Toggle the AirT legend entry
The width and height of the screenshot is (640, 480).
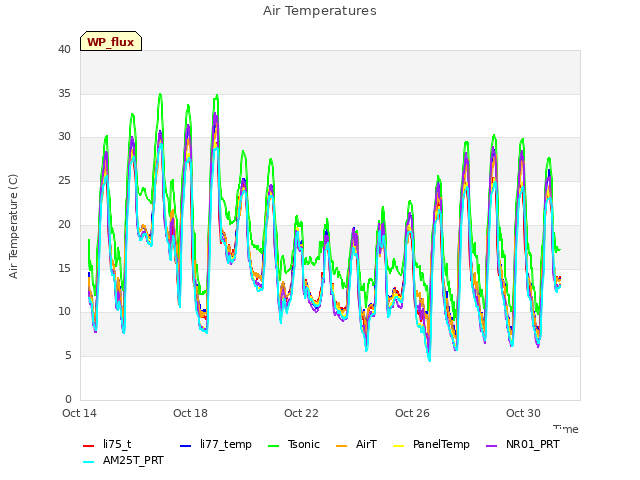tap(356, 444)
